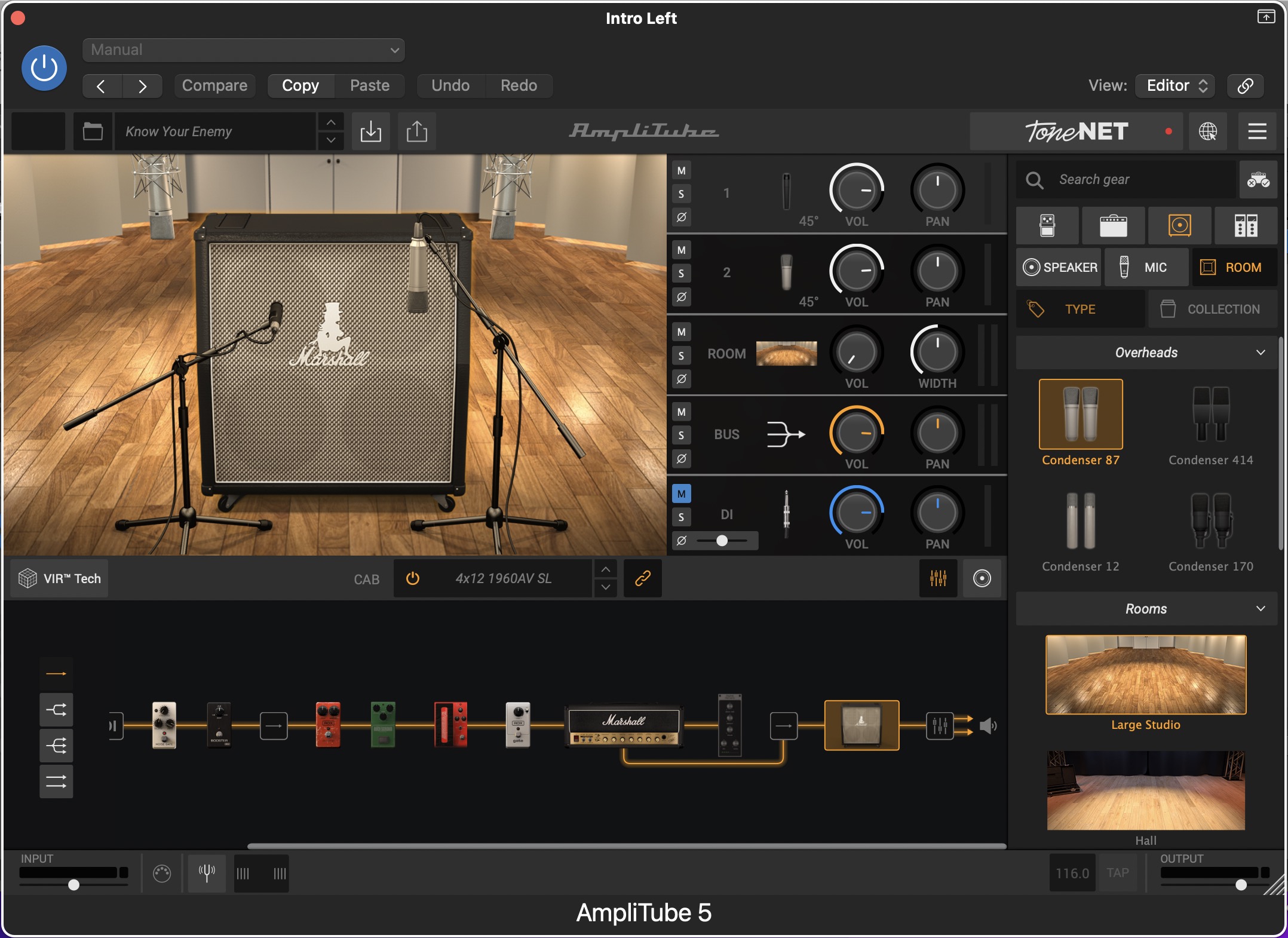1288x938 pixels.
Task: Select the Condenser 87 overhead mics
Action: pyautogui.click(x=1081, y=415)
